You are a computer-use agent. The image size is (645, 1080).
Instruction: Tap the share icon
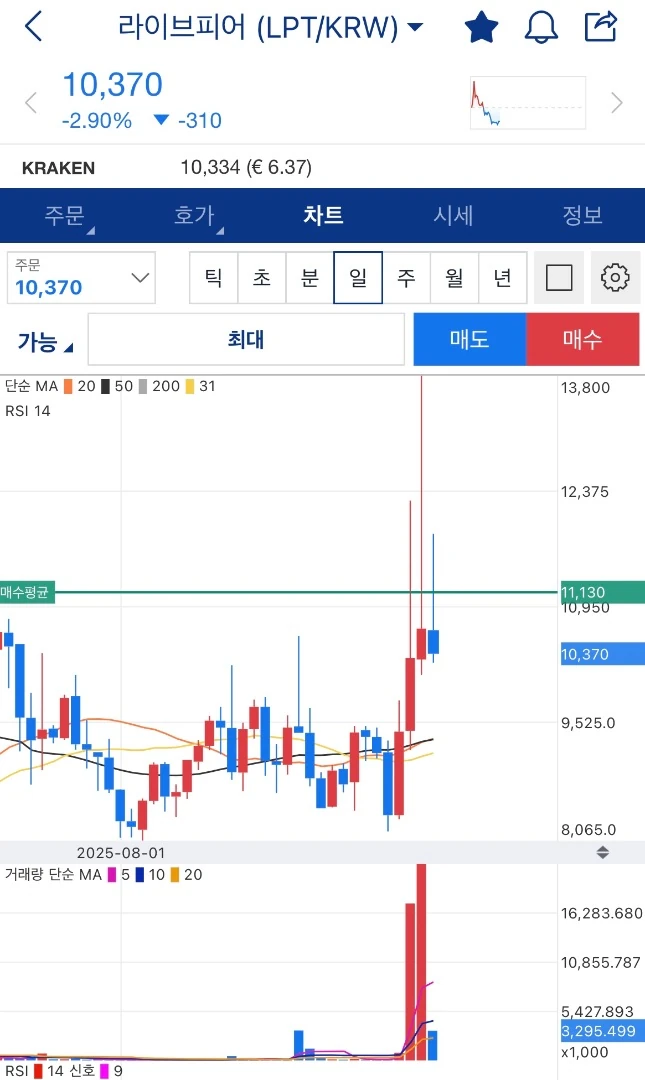[601, 27]
